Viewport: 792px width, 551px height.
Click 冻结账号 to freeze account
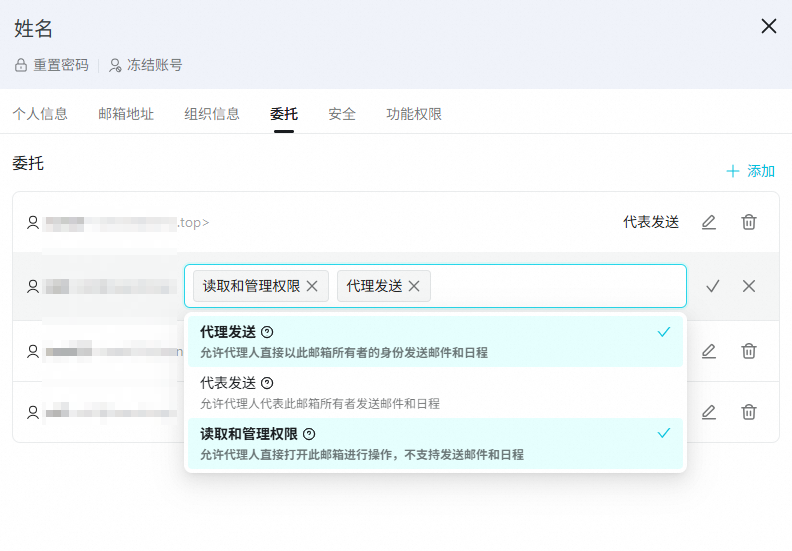146,65
